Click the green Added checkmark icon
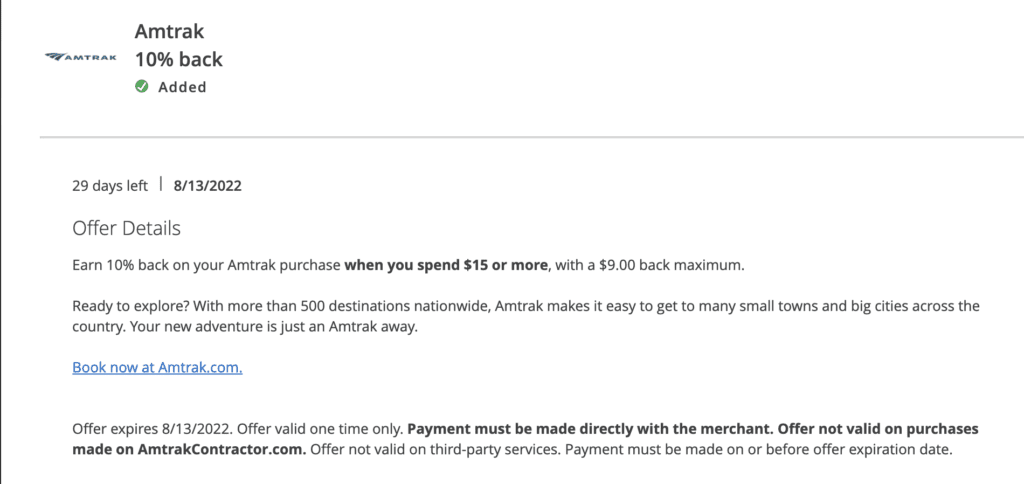 tap(142, 86)
